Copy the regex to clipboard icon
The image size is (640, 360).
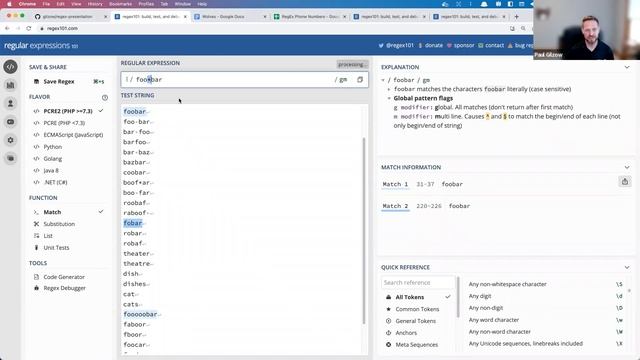tap(360, 80)
